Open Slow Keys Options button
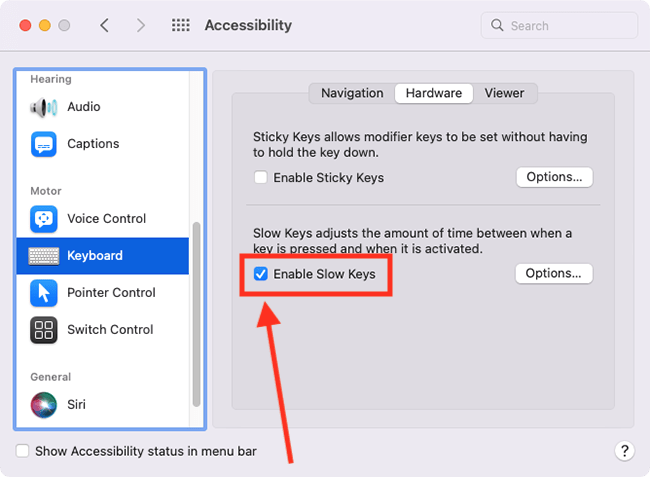The height and width of the screenshot is (477, 650). [x=554, y=274]
